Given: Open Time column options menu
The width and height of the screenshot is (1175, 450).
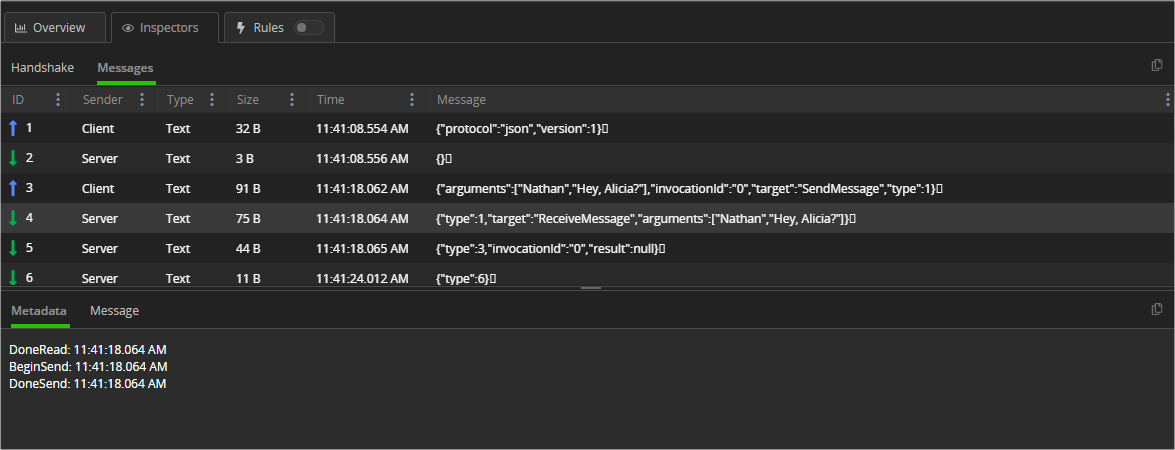Looking at the screenshot, I should [x=411, y=100].
